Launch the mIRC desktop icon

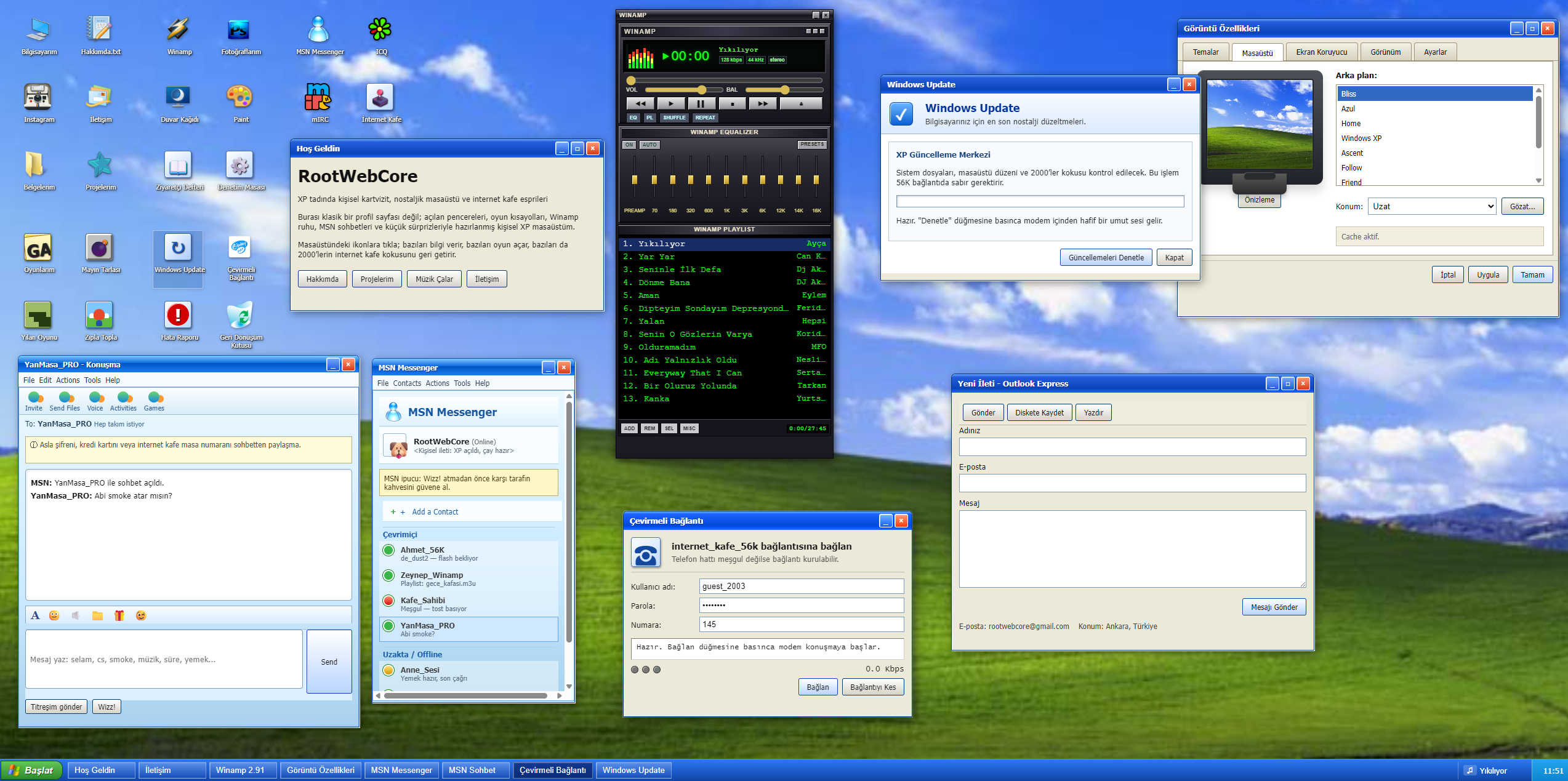point(320,103)
